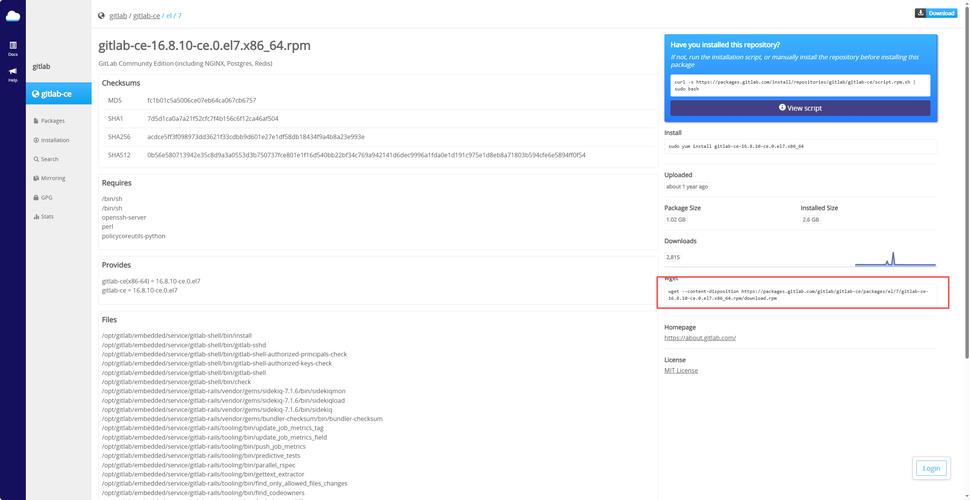Click the gitlab-shell-authorized-principals-check file path
Screen dimensions: 970x500
pyautogui.click(x=225, y=354)
